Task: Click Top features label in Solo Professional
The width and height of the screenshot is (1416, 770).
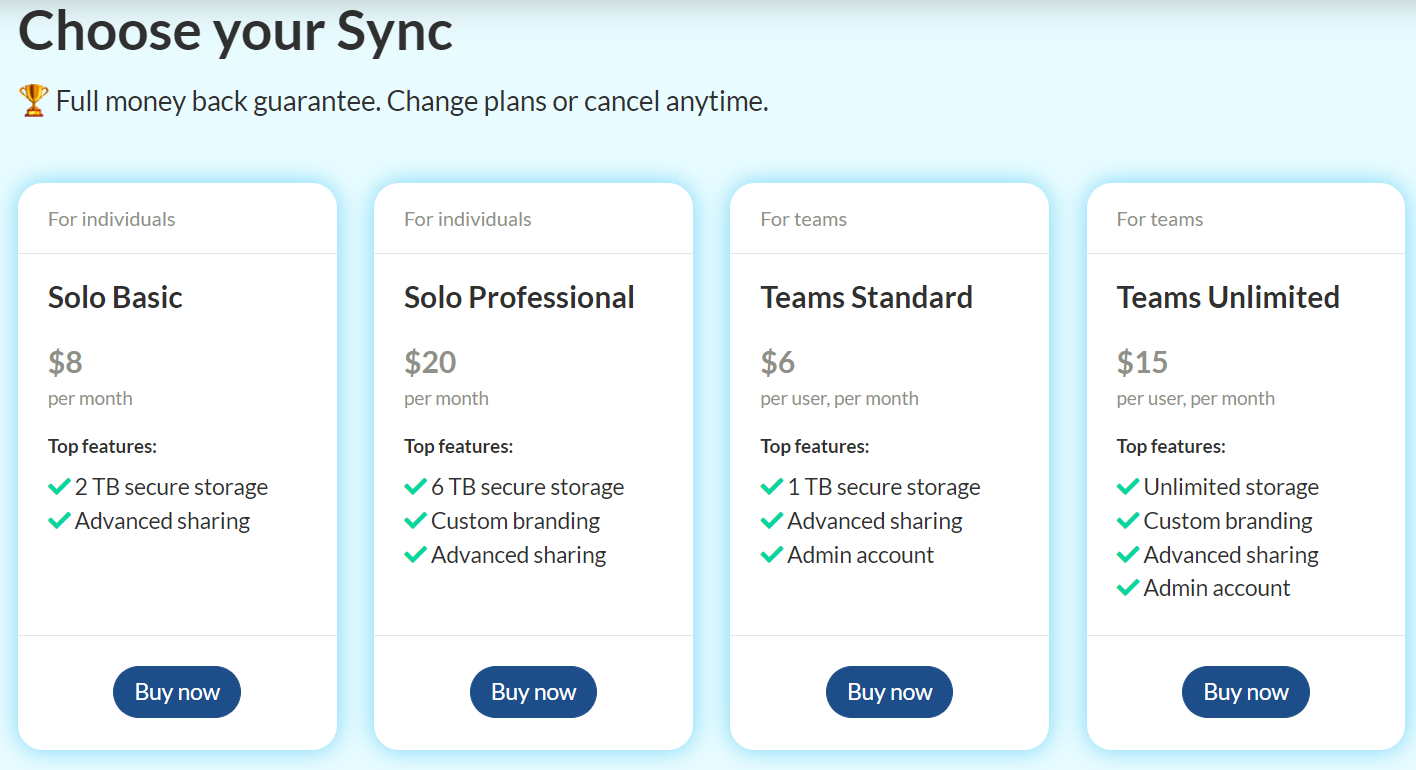Action: [458, 446]
